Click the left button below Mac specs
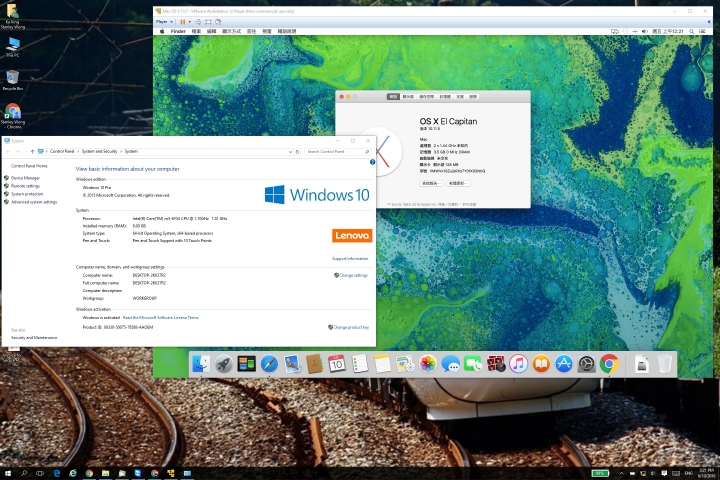This screenshot has width=720, height=480. (431, 183)
